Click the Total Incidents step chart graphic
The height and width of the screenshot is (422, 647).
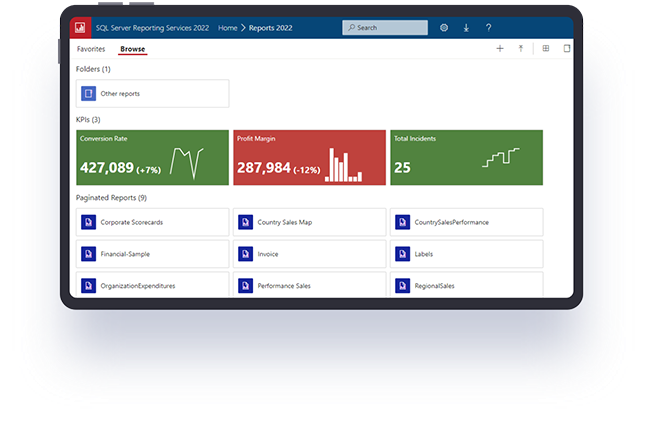[x=501, y=157]
